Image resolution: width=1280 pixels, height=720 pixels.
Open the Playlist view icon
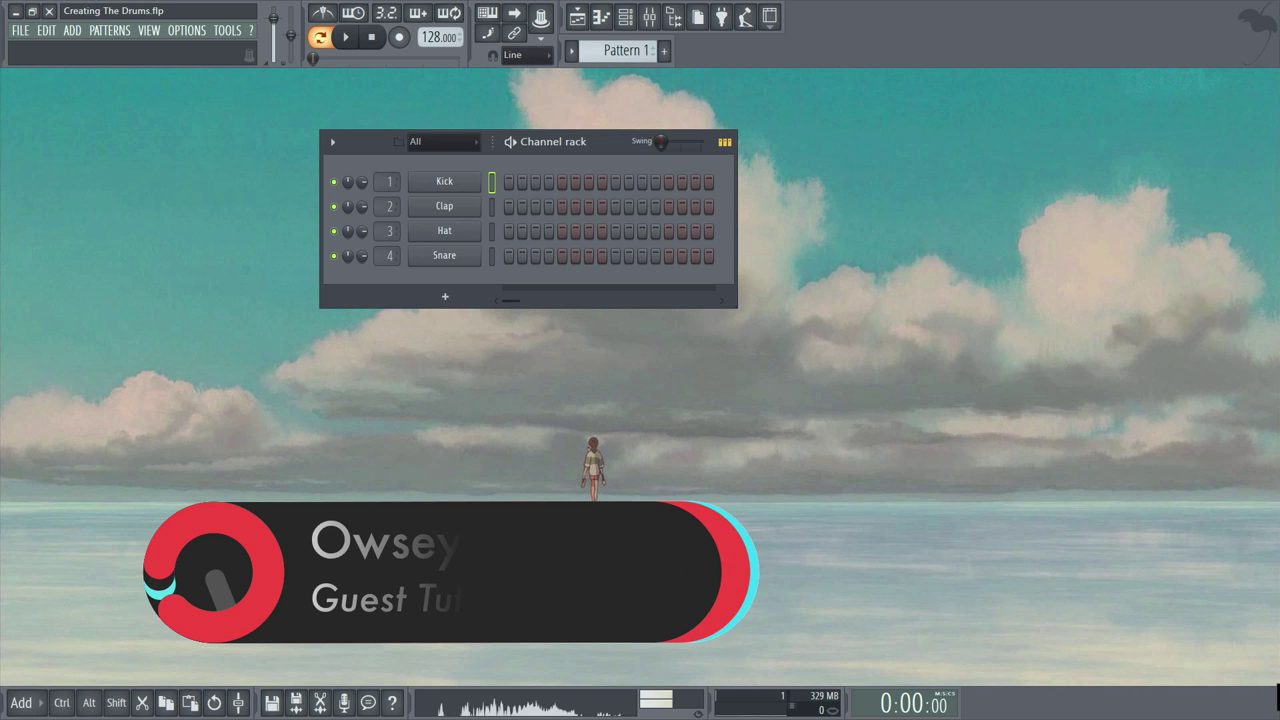tap(577, 17)
